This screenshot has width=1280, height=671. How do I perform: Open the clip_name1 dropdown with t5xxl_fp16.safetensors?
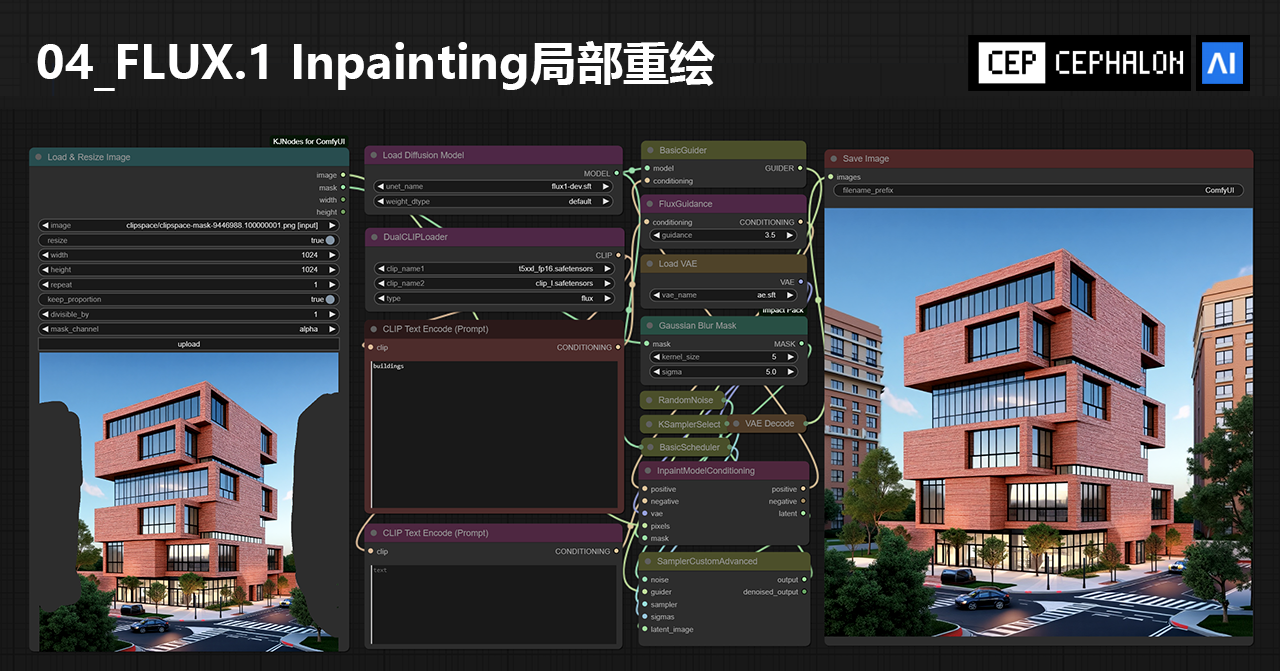point(494,269)
